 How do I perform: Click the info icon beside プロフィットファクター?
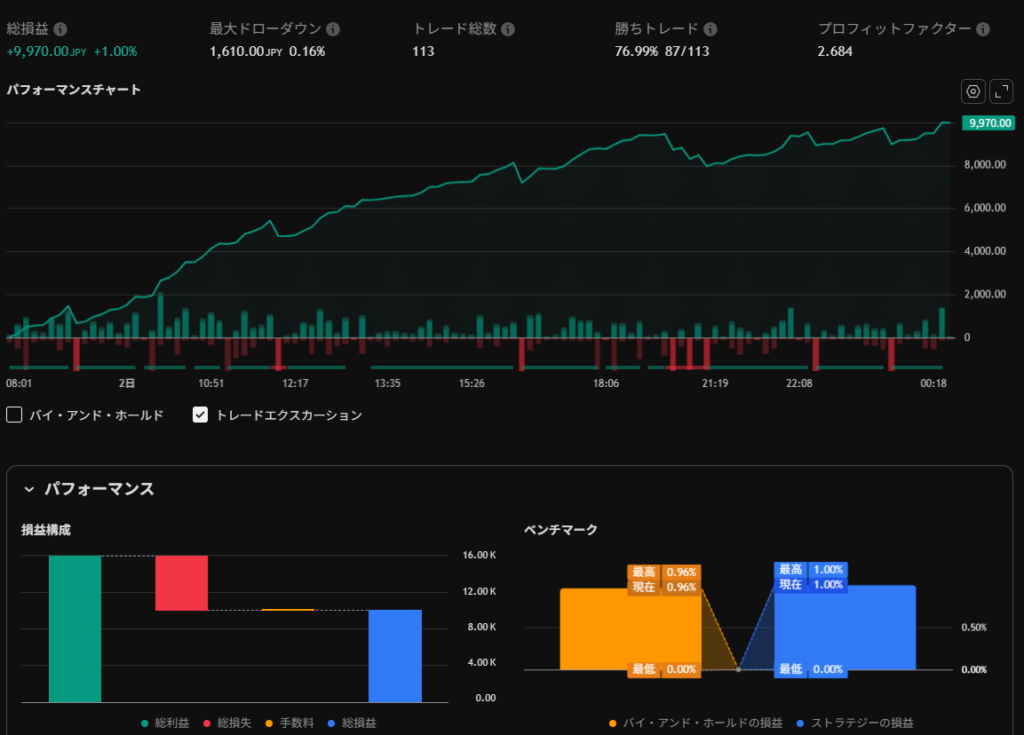click(x=985, y=30)
